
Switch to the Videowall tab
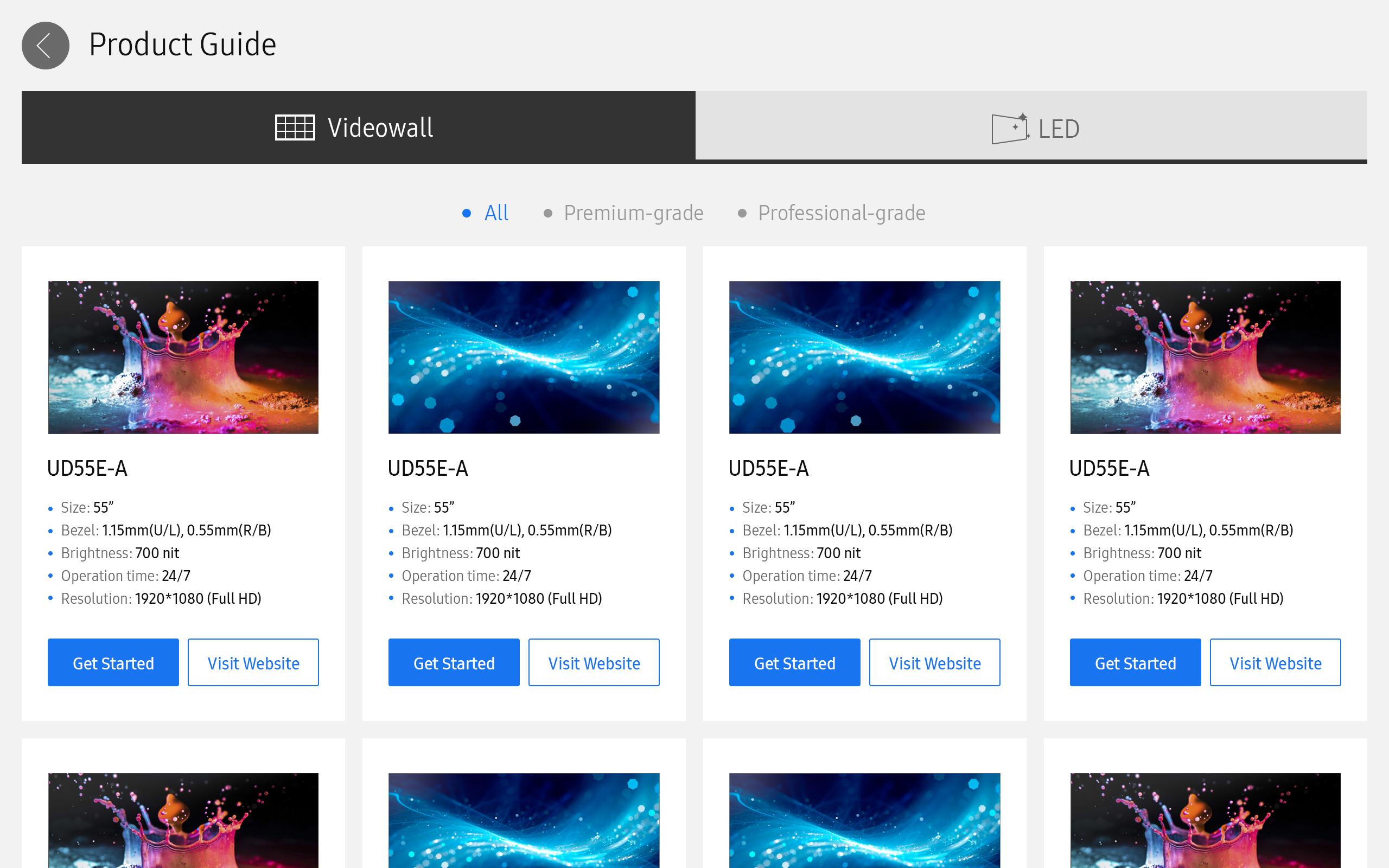coord(358,127)
